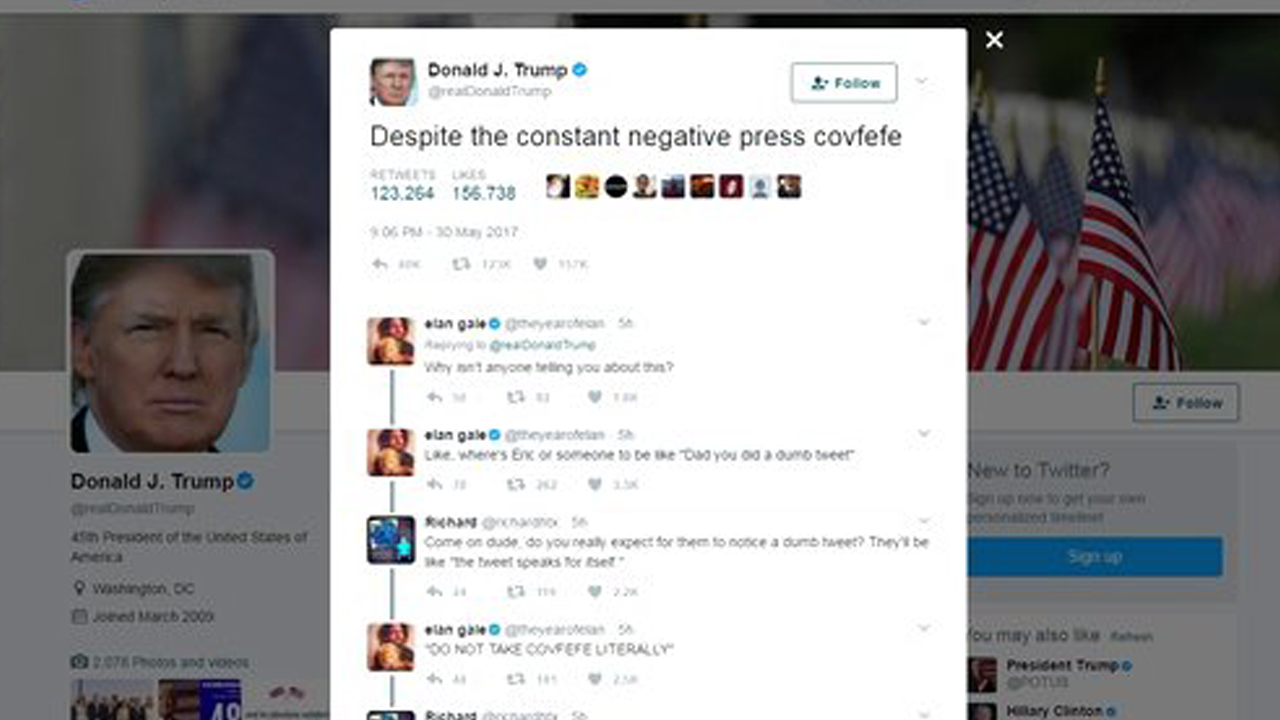Click the retweet icon under the covfefe tweet
The width and height of the screenshot is (1280, 720).
[461, 264]
